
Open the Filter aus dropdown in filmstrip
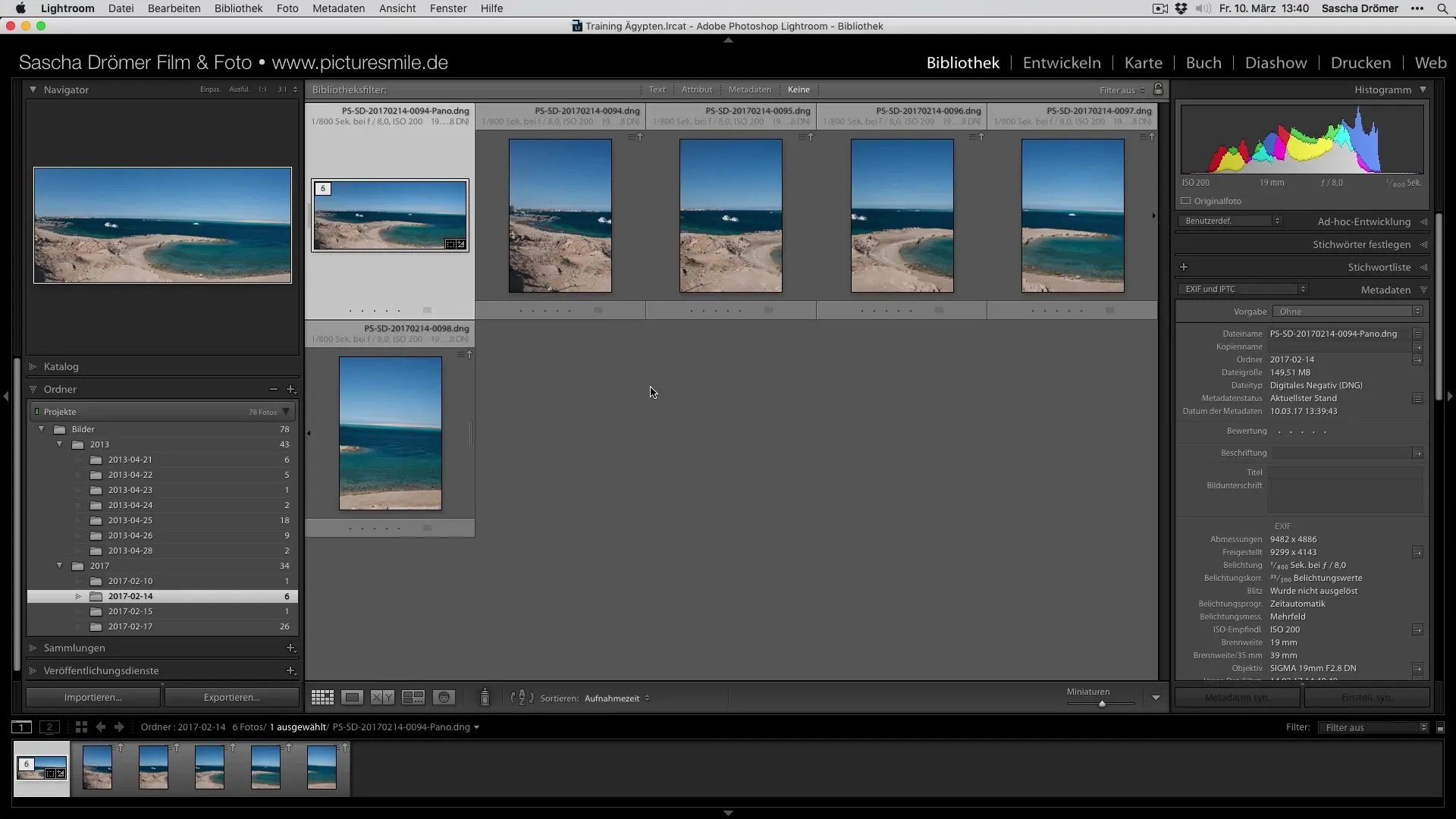1374,727
